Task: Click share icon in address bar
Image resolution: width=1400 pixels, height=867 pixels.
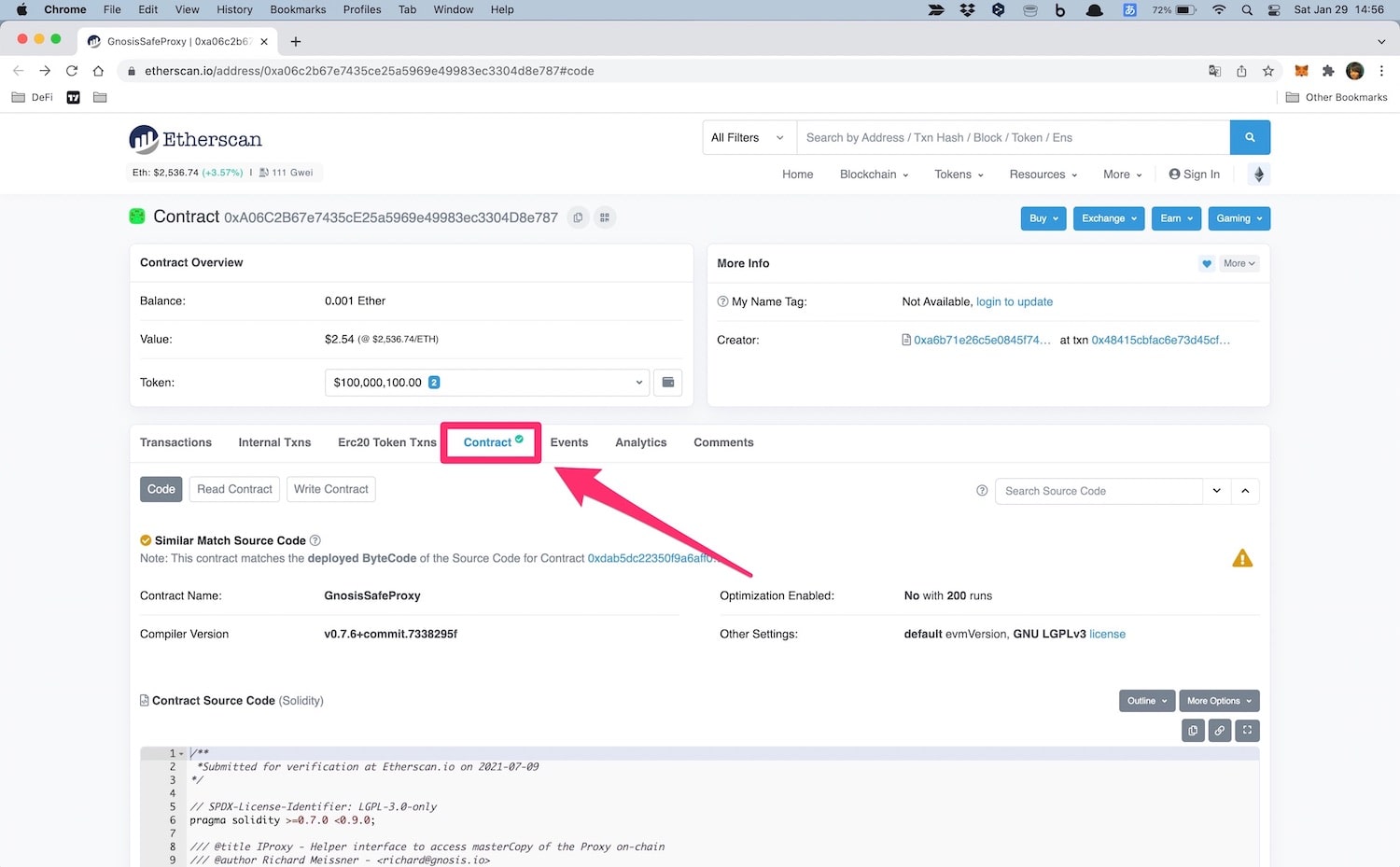Action: pyautogui.click(x=1241, y=71)
